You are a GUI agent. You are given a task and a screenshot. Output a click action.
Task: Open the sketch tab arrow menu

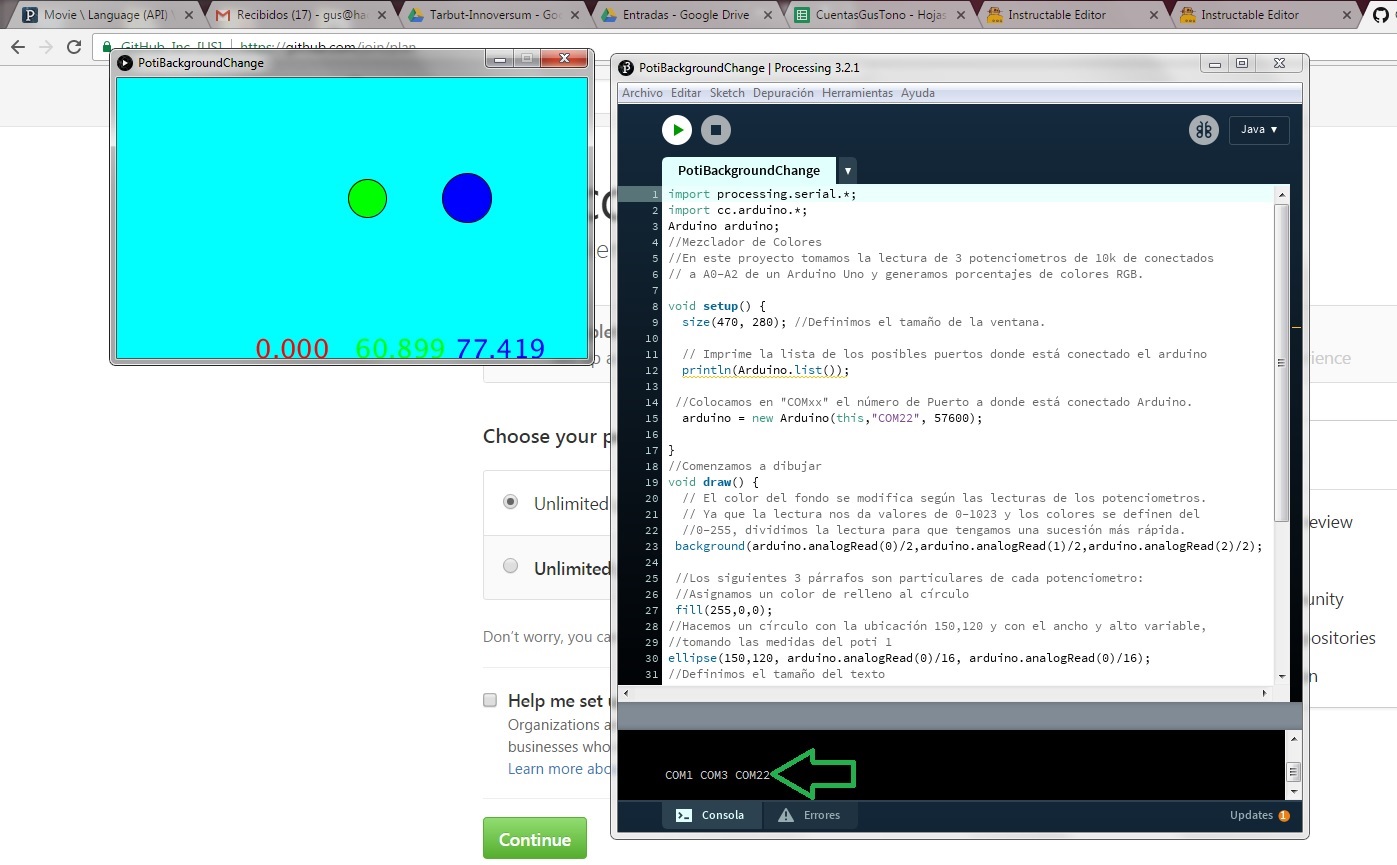tap(848, 171)
